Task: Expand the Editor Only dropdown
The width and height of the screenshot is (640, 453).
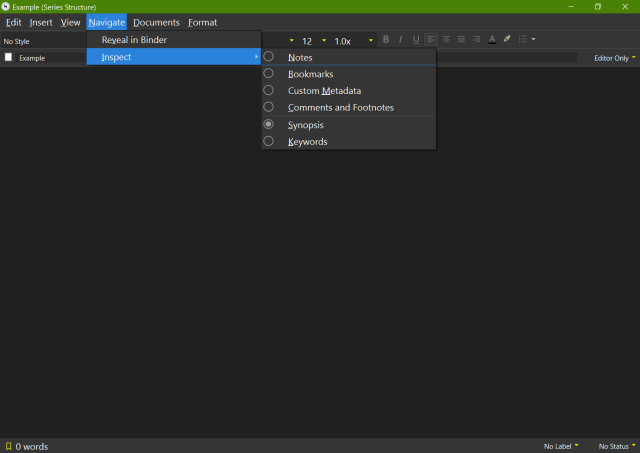Action: tap(614, 58)
